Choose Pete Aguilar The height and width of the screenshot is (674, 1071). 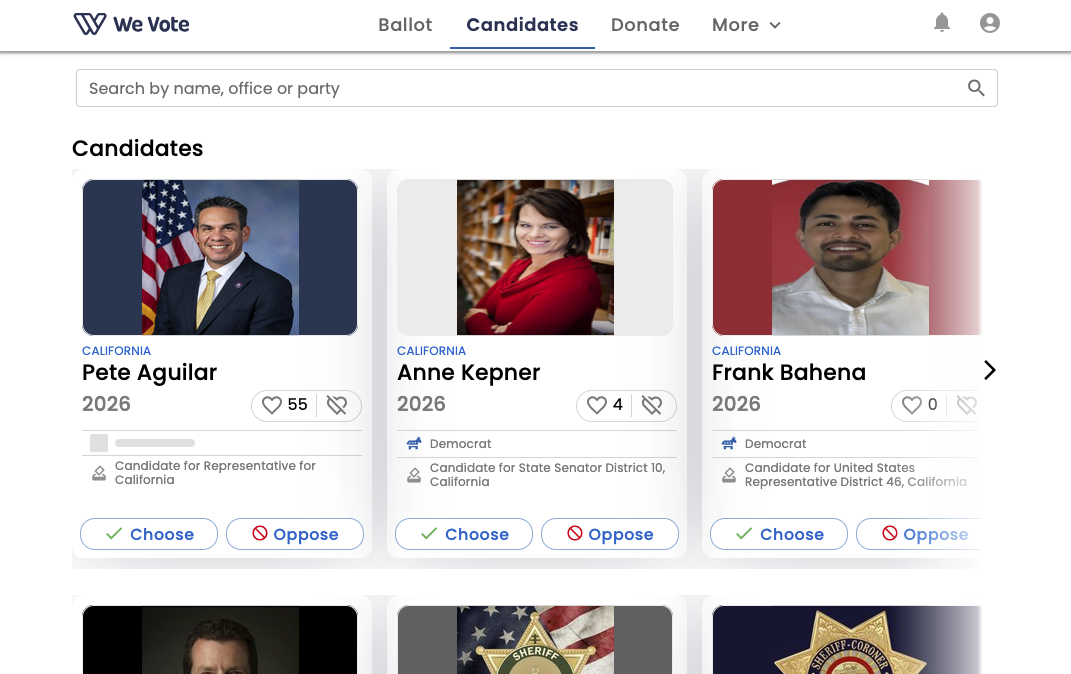click(149, 534)
